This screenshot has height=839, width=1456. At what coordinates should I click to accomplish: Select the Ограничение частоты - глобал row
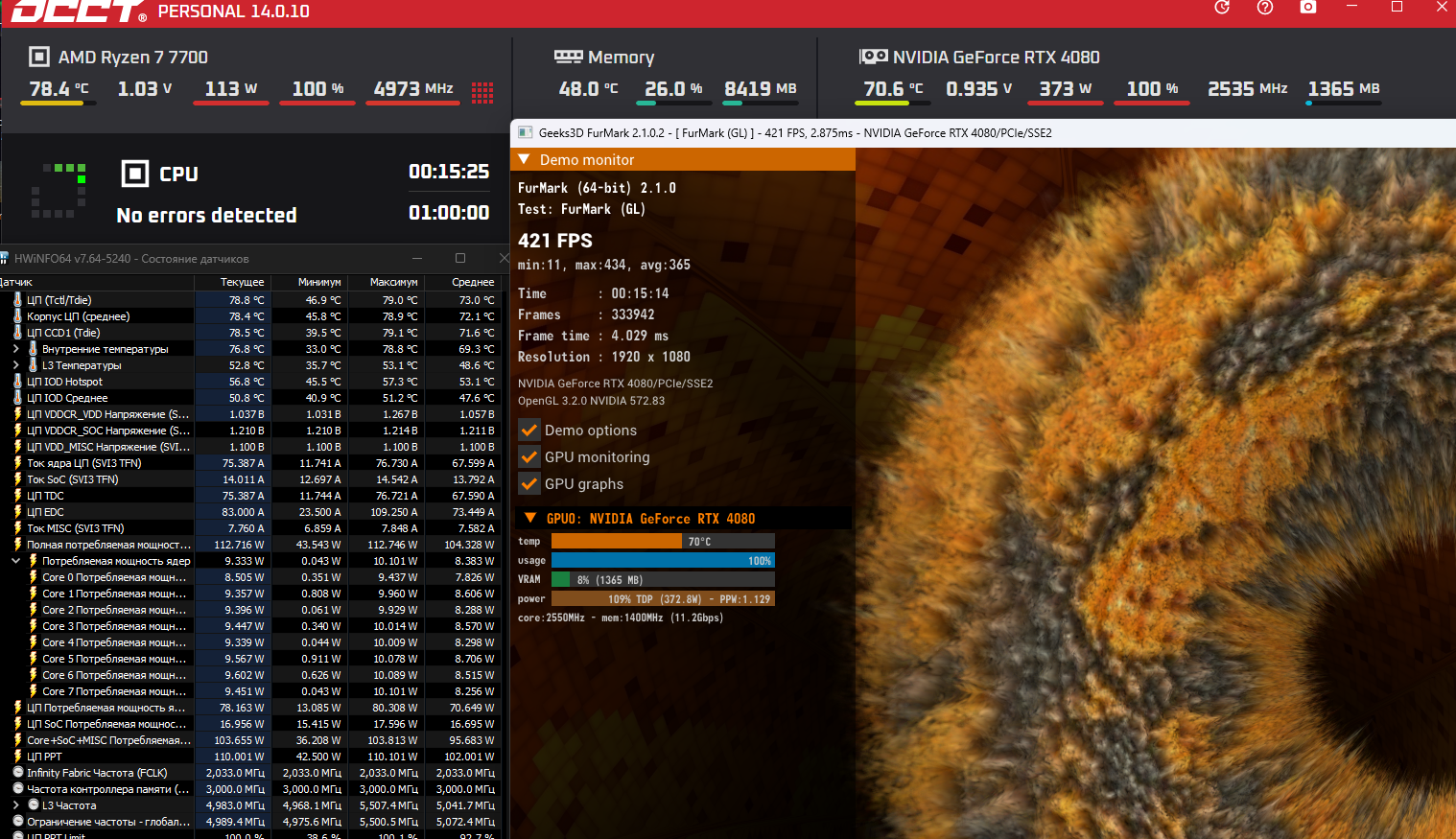[x=251, y=822]
